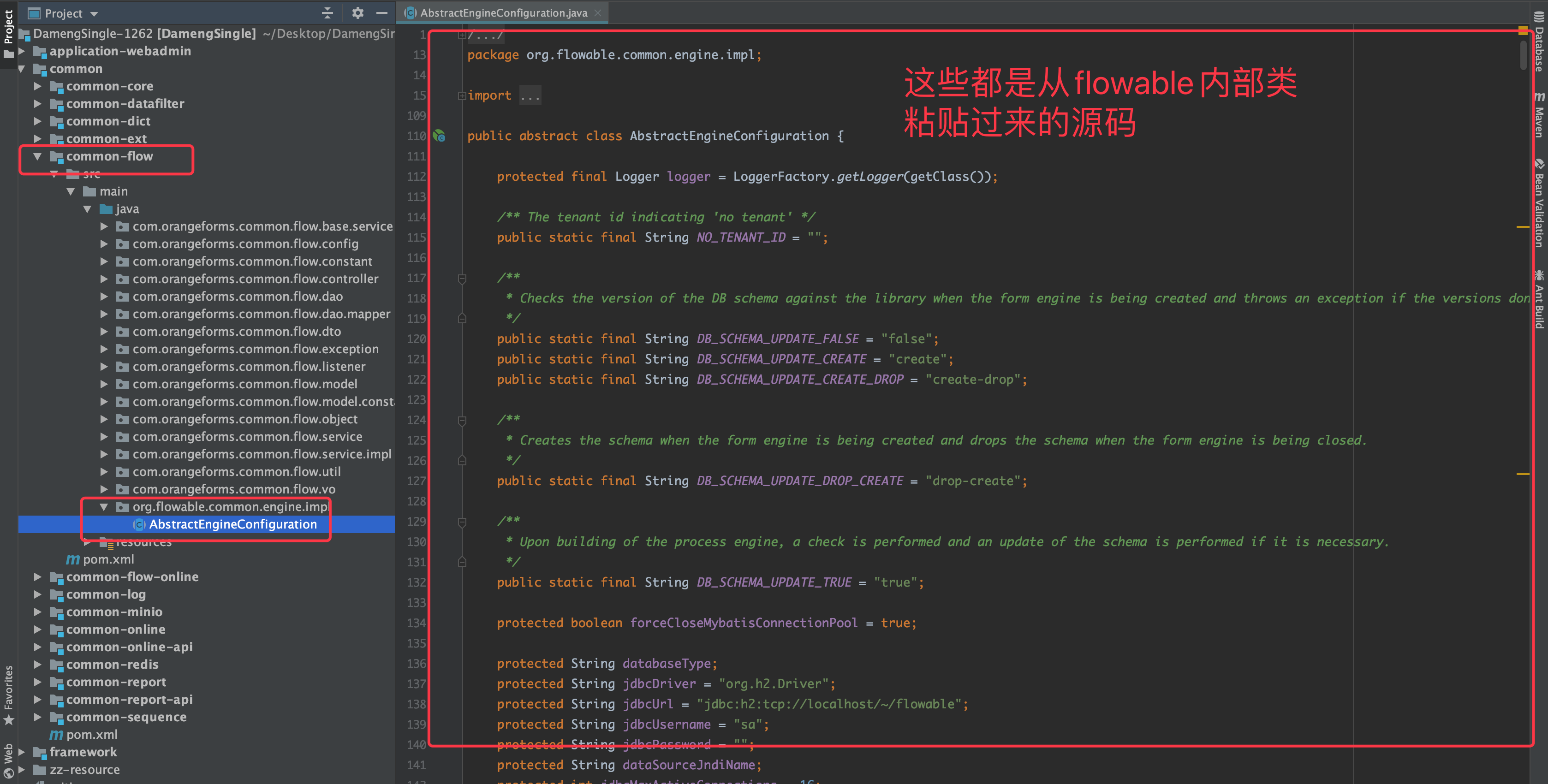Click the class icon next to AbstractEngineConfiguration
Viewport: 1548px width, 784px height.
click(139, 524)
